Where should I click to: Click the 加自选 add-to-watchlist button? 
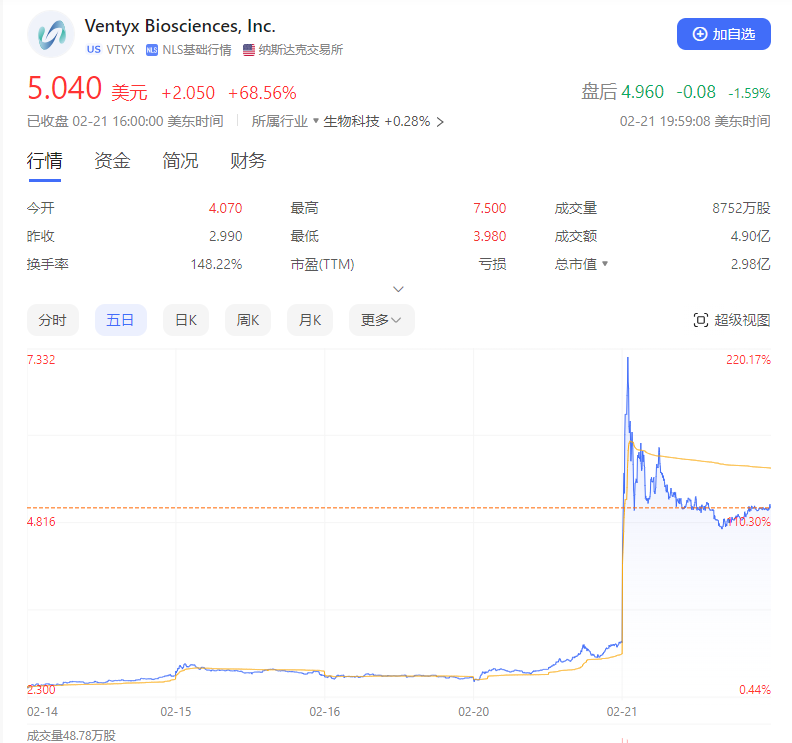723,34
